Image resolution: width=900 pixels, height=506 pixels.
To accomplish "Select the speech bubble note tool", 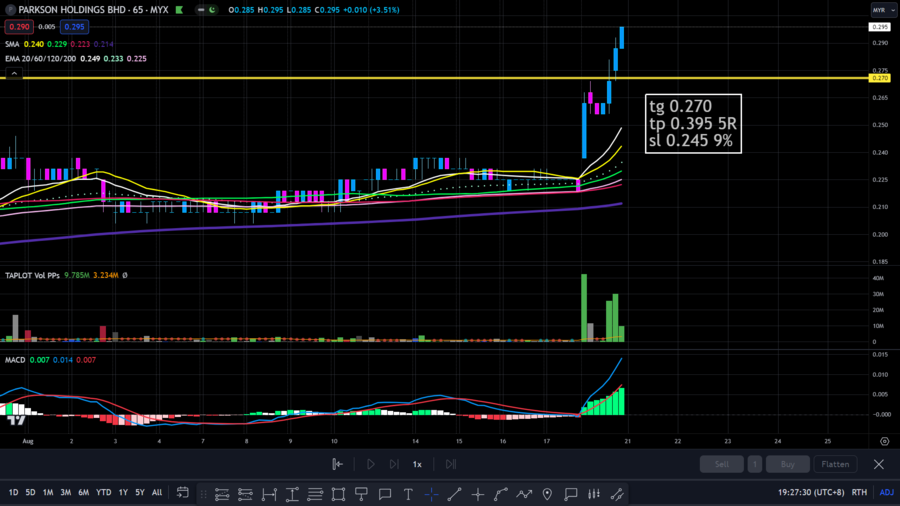I will tap(571, 494).
